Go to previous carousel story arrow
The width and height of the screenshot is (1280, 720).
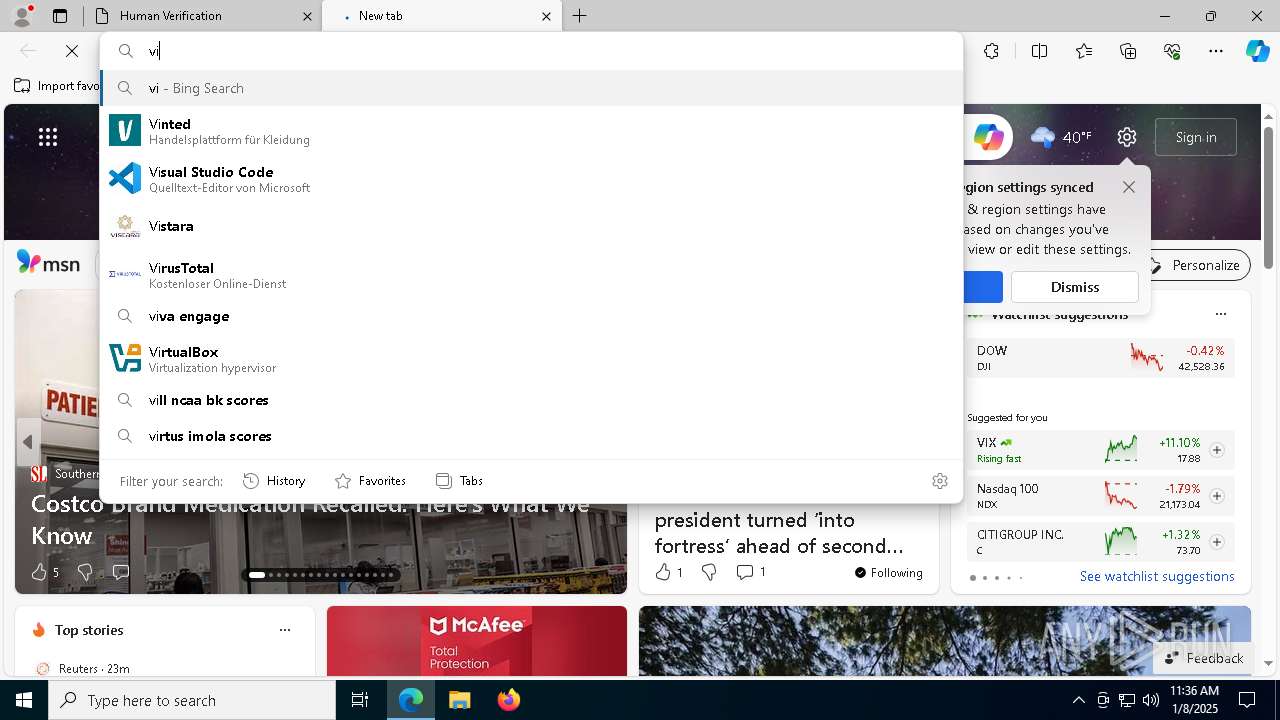coord(28,442)
